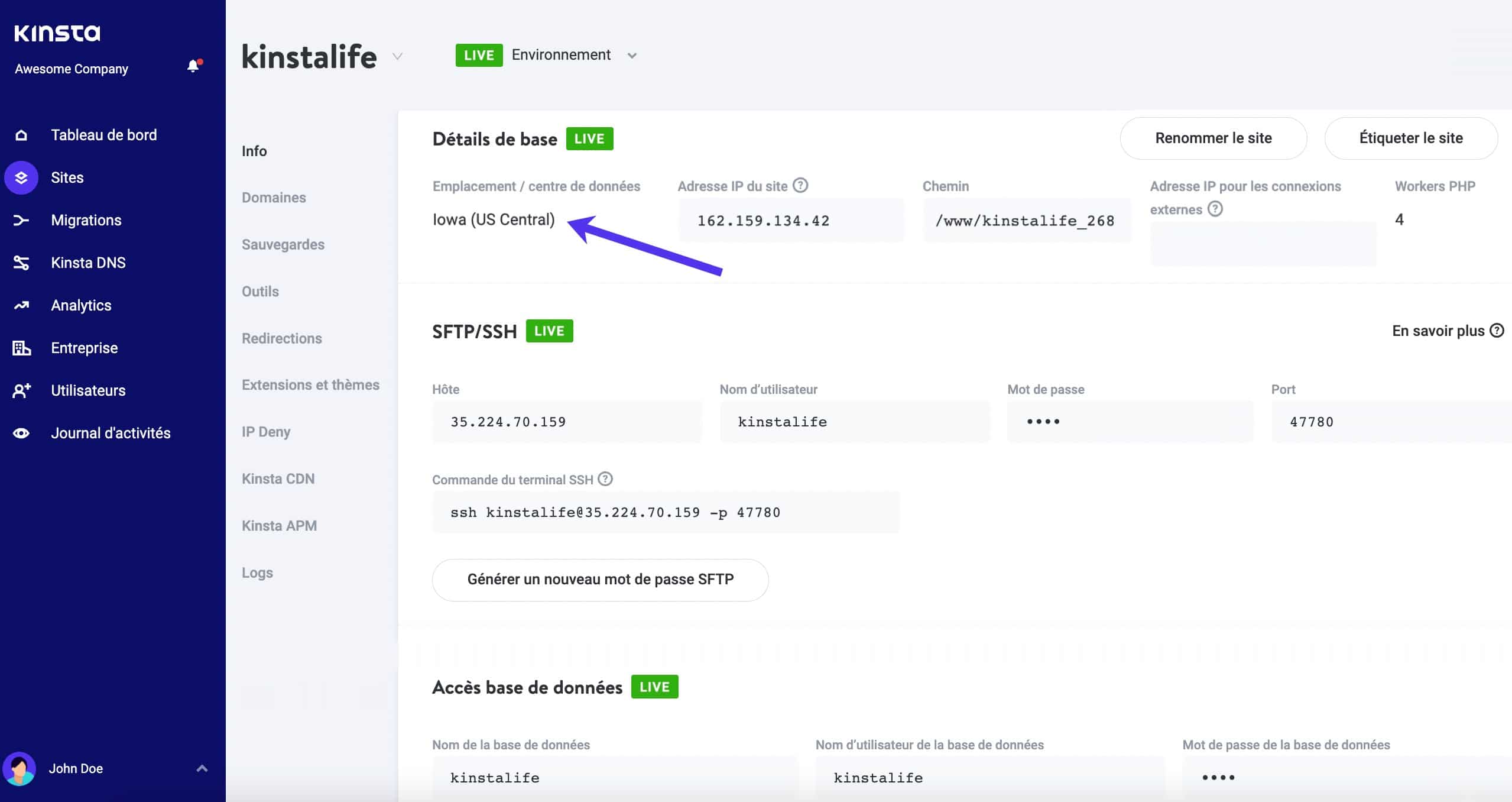Select the SSH terminal command field
Viewport: 1512px width, 802px height.
tap(666, 512)
